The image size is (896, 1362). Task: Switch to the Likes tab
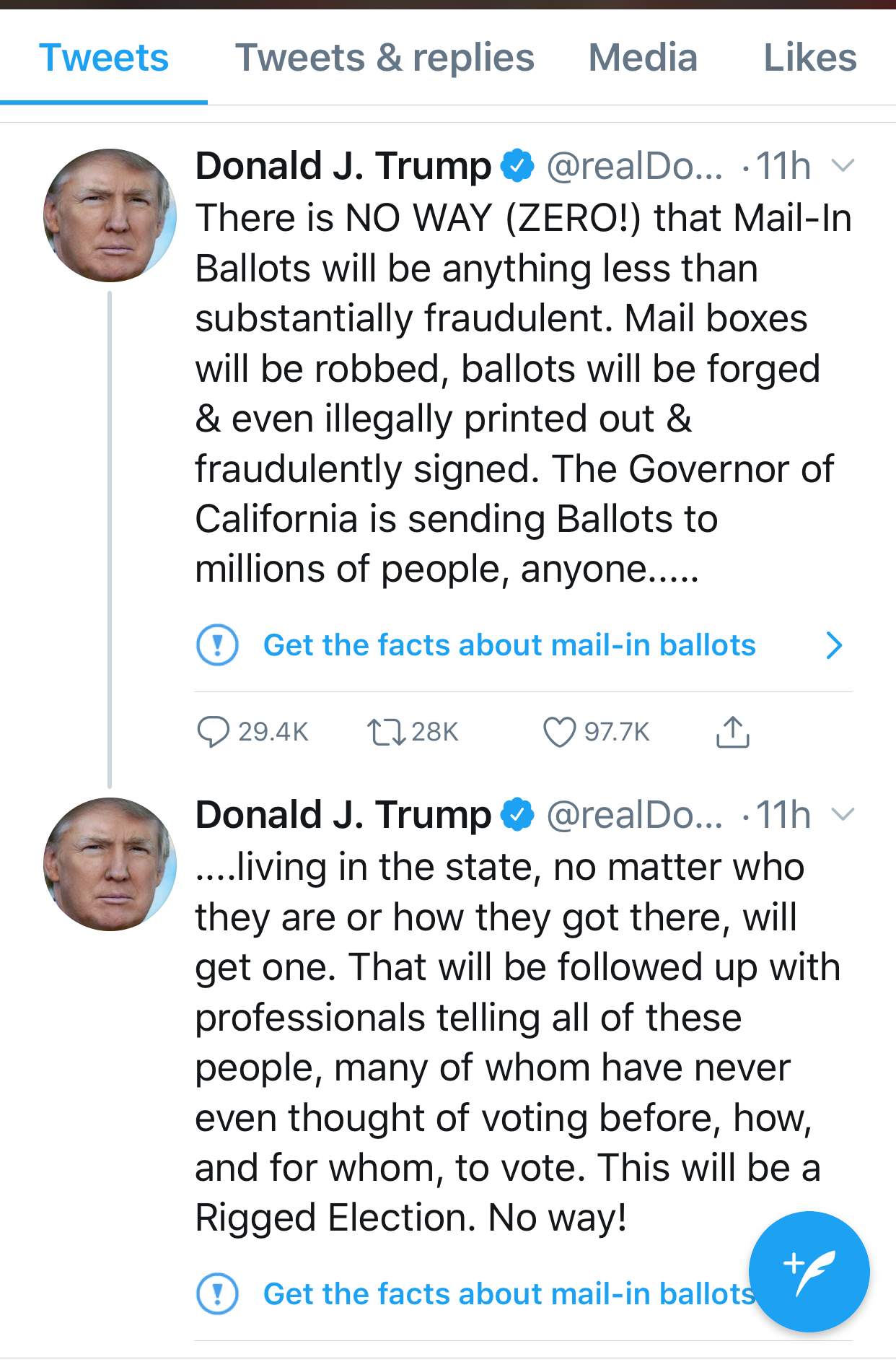pyautogui.click(x=810, y=58)
